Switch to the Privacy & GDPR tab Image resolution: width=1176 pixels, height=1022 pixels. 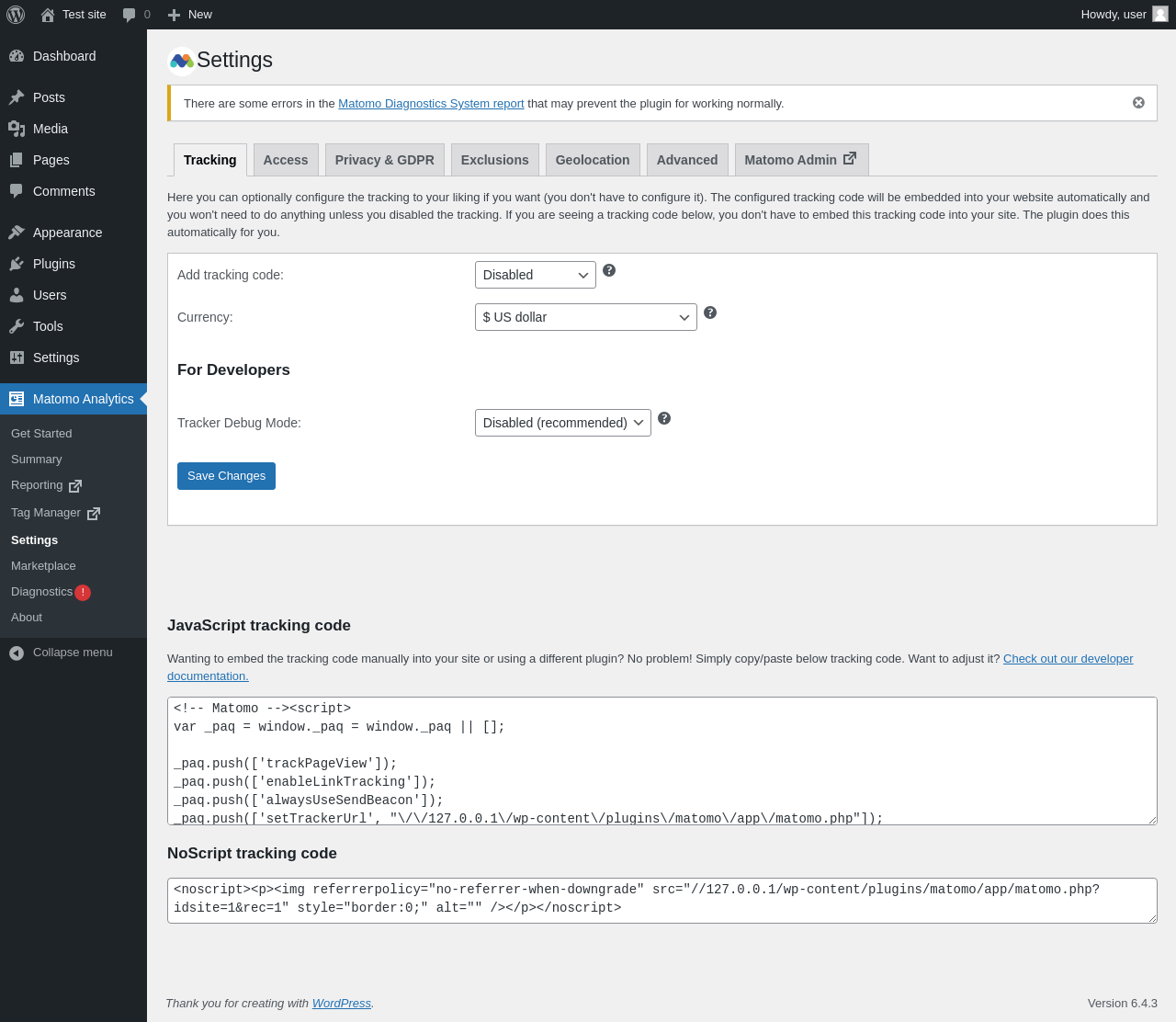pos(385,160)
